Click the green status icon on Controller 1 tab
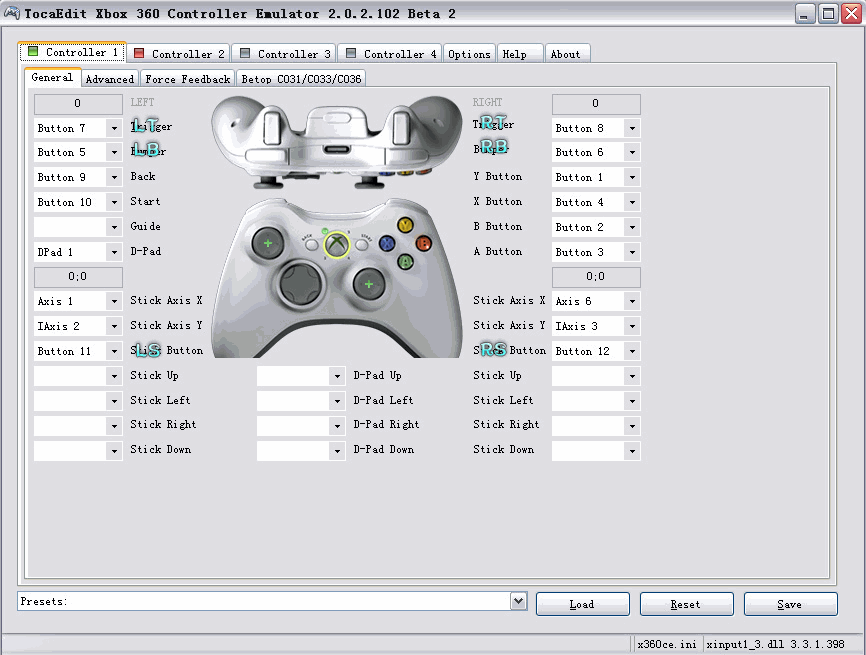This screenshot has height=655, width=866. coord(33,51)
